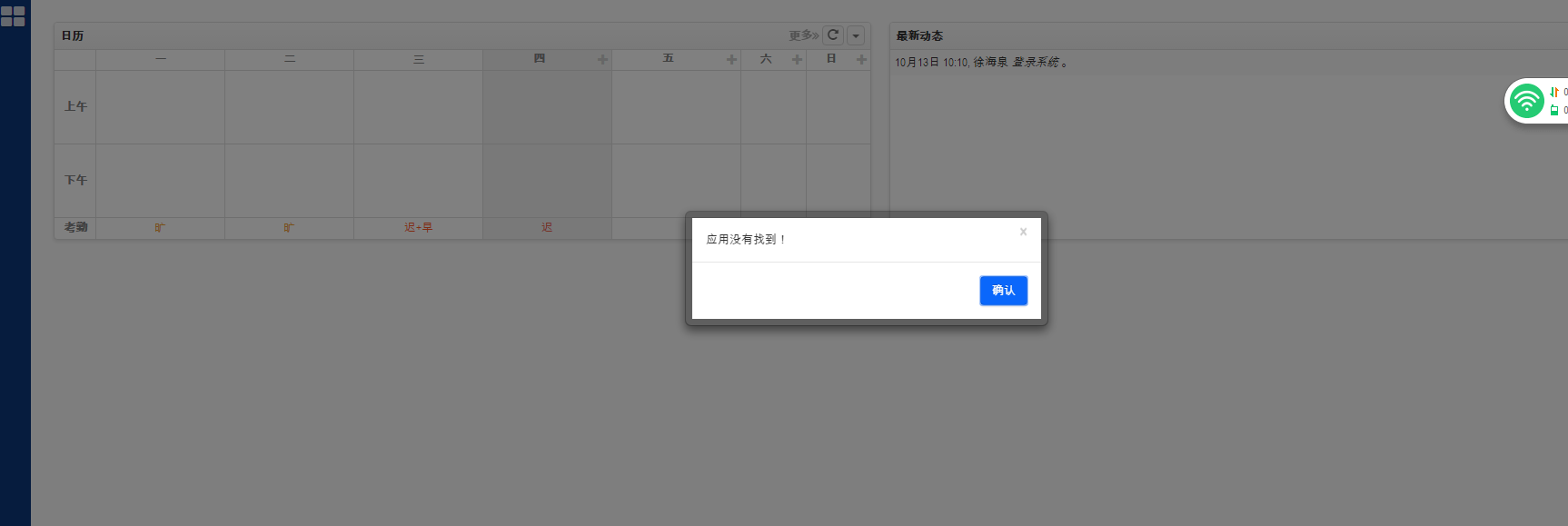Add an event on 四 with plus icon
The height and width of the screenshot is (526, 1568).
click(x=602, y=60)
